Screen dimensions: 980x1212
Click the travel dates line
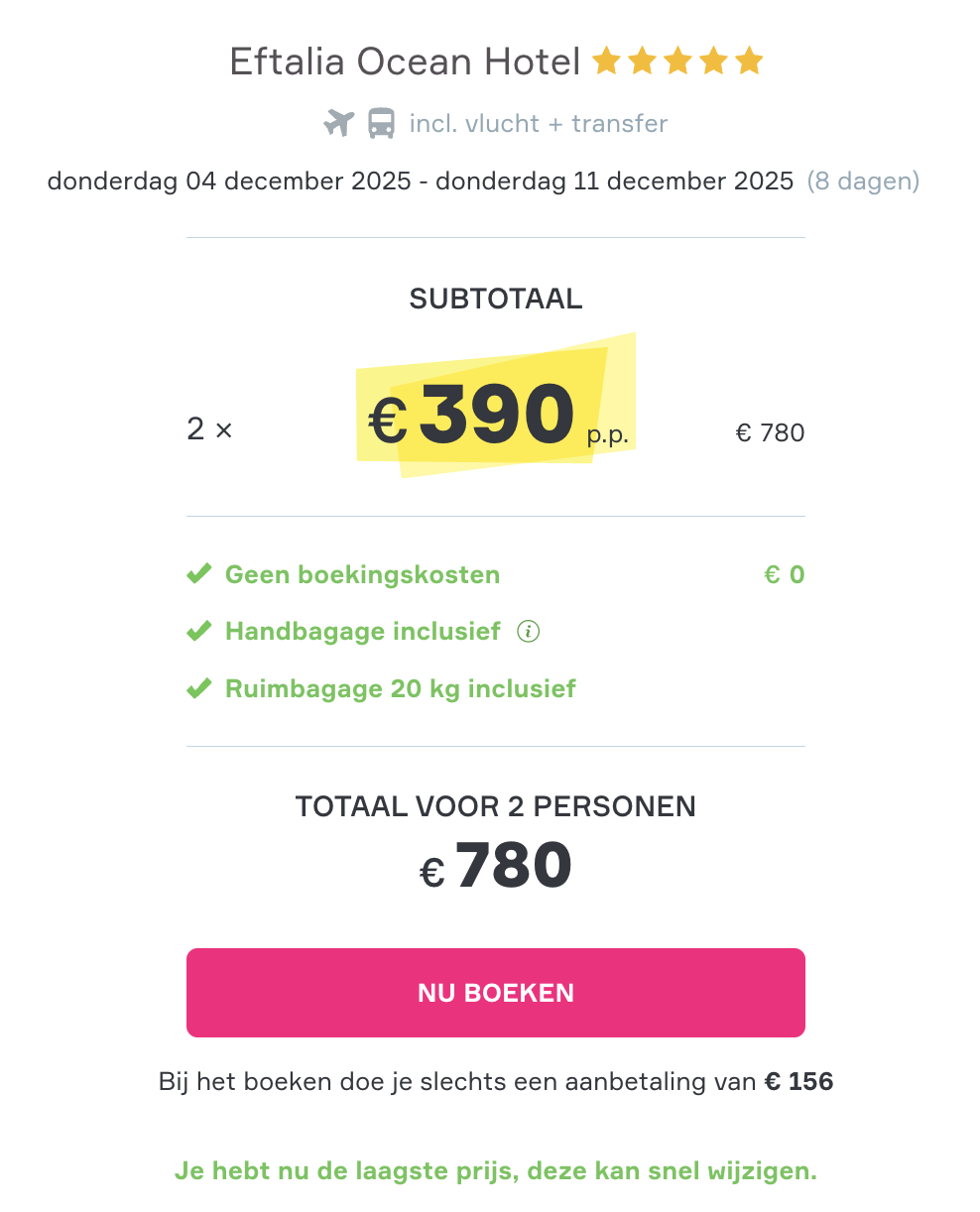click(x=421, y=182)
